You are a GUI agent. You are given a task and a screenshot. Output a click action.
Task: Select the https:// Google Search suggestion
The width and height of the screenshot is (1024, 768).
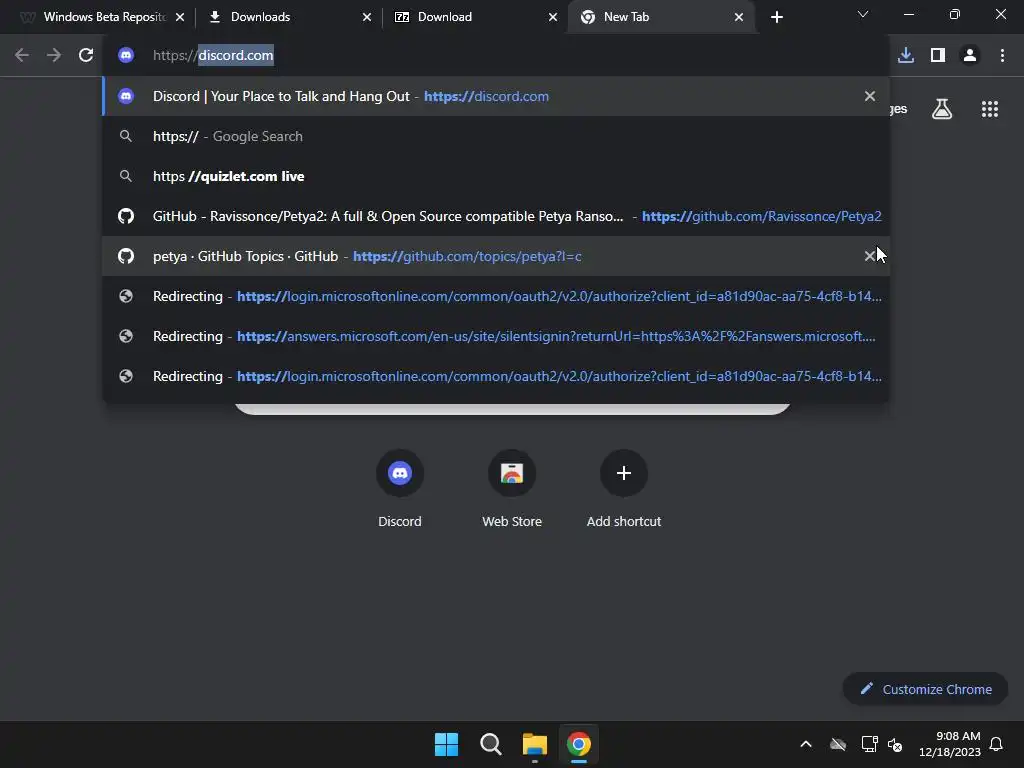pyautogui.click(x=496, y=136)
